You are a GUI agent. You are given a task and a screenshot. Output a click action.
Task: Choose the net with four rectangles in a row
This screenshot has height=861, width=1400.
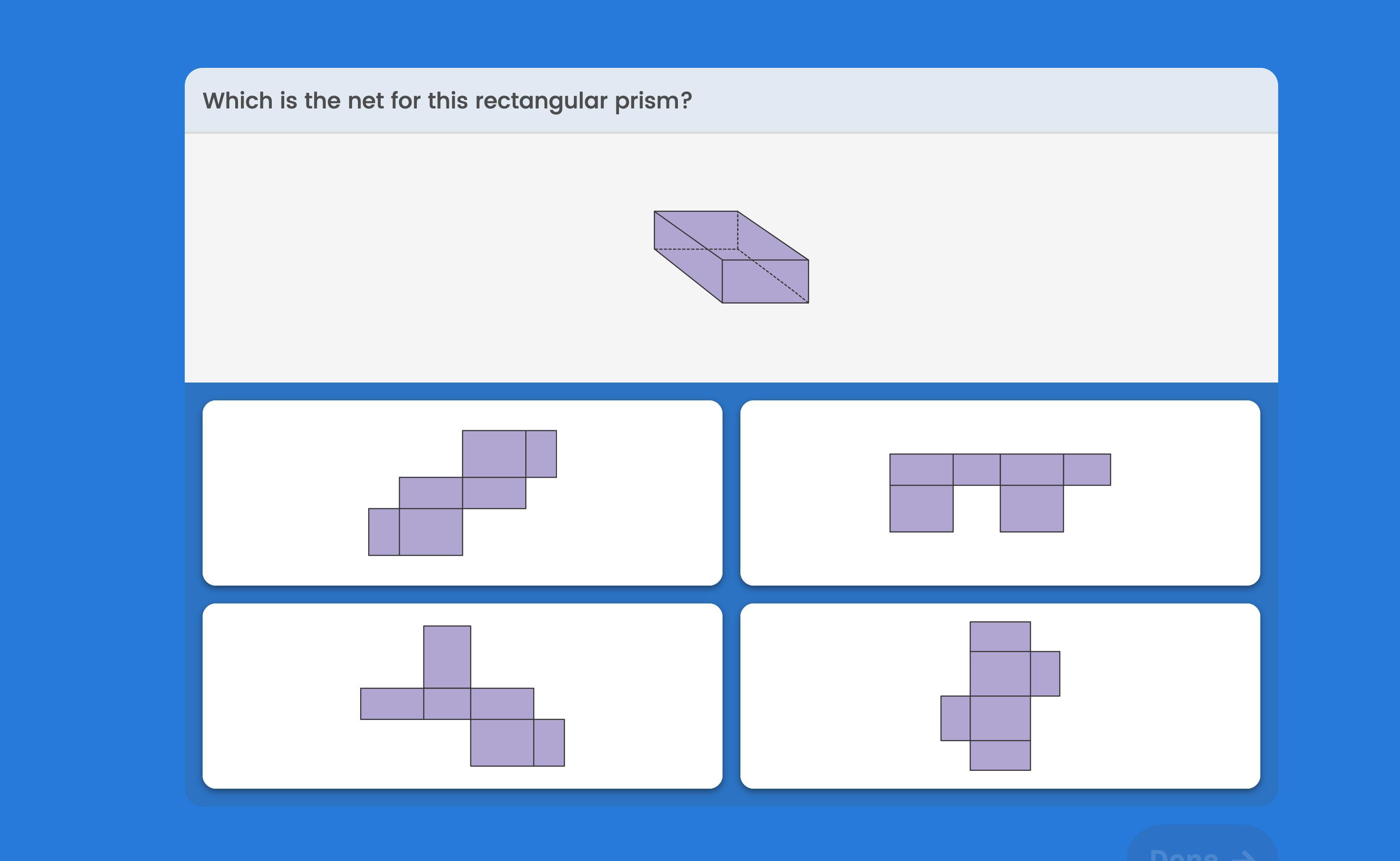999,493
